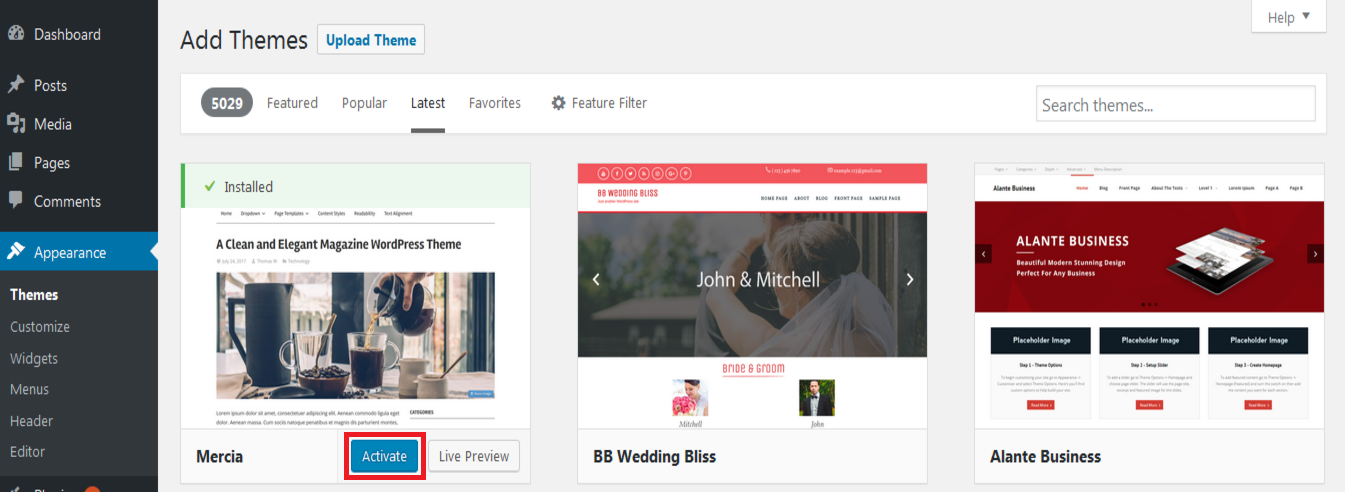Switch to the Favorites tab
Image resolution: width=1345 pixels, height=492 pixels.
tap(495, 103)
